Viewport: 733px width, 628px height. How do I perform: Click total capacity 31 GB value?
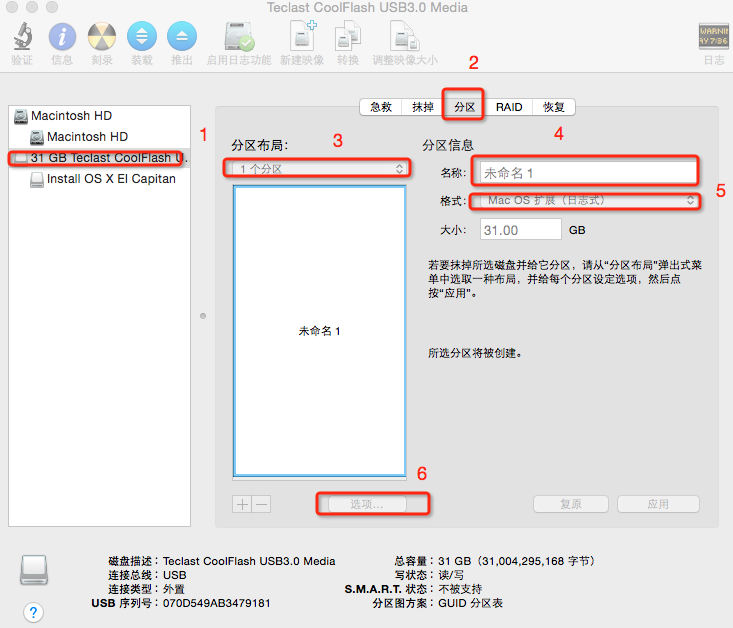click(x=517, y=561)
